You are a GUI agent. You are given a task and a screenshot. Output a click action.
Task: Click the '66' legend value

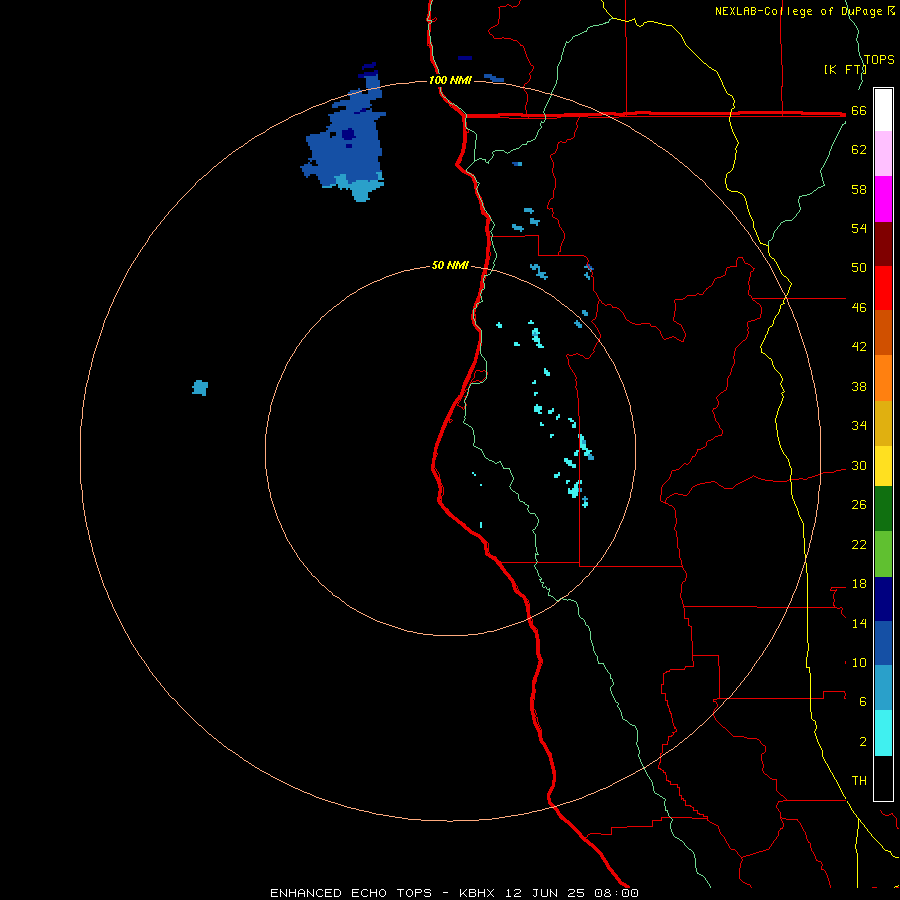click(x=859, y=111)
